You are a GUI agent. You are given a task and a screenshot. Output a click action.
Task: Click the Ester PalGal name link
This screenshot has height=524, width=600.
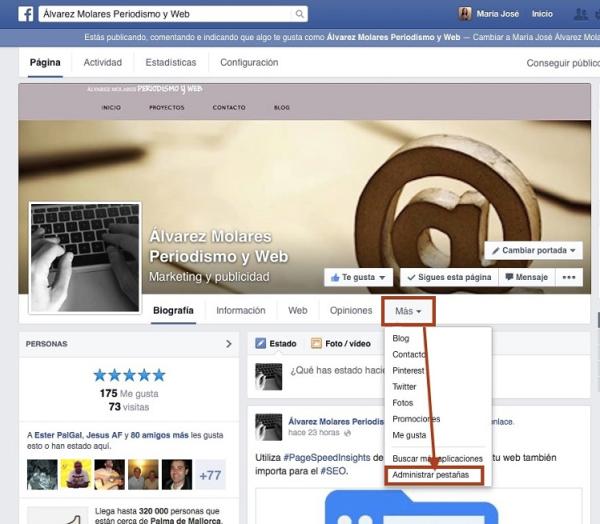58,435
